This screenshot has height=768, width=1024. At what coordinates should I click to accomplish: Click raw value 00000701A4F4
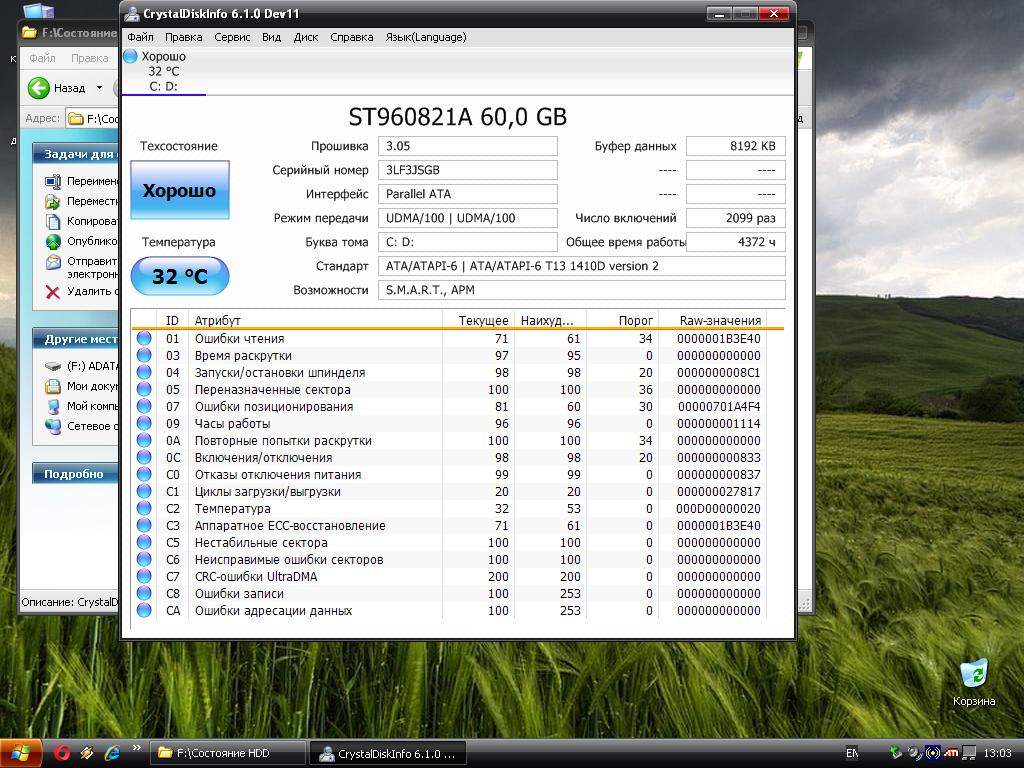[x=718, y=406]
